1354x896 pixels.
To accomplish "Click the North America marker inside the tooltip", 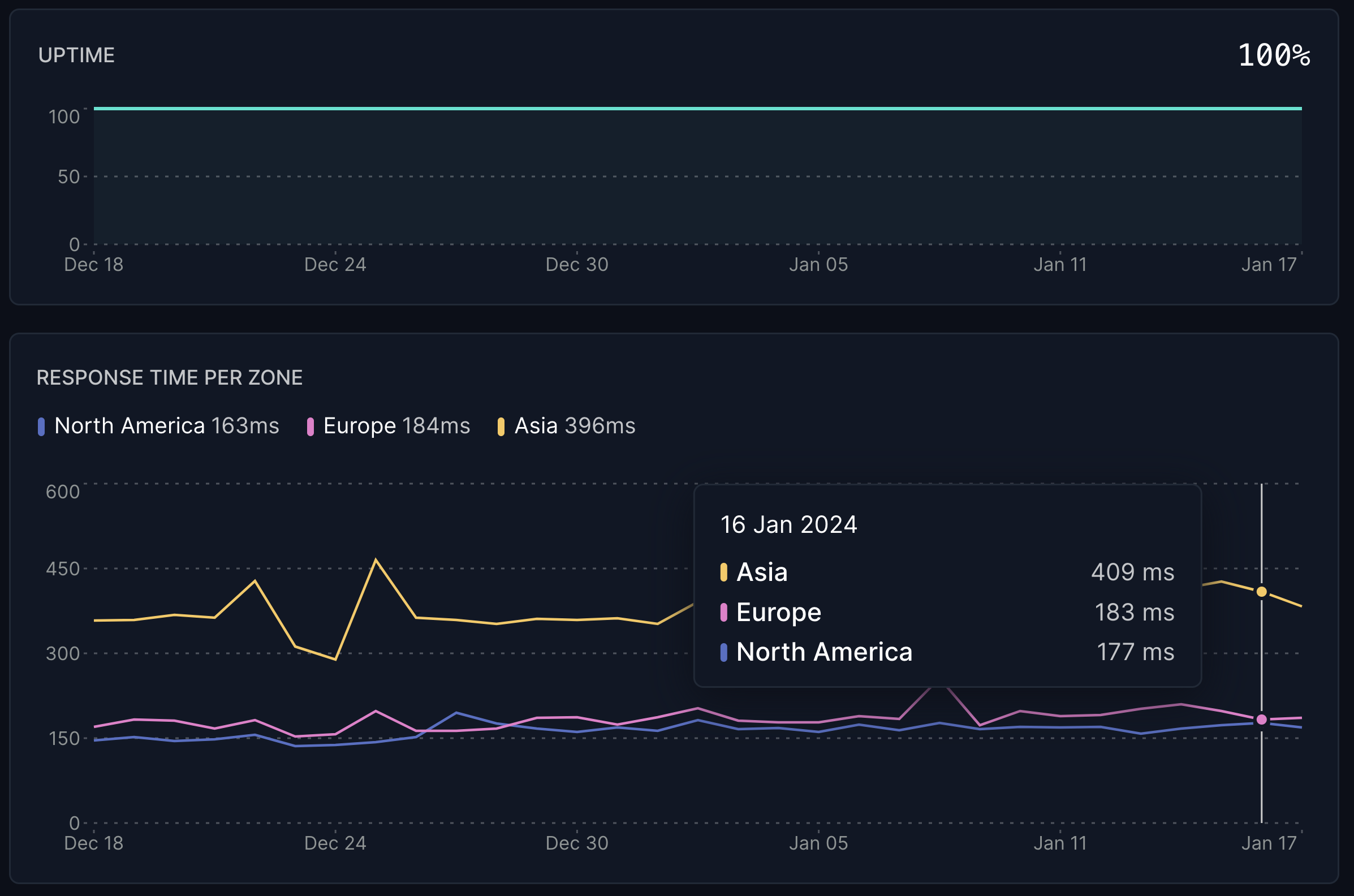I will point(723,652).
